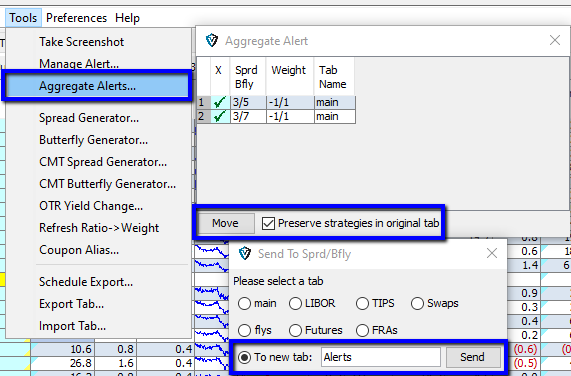The image size is (571, 376).
Task: Click the 1.6 cell in background grid
Action: coord(116,363)
